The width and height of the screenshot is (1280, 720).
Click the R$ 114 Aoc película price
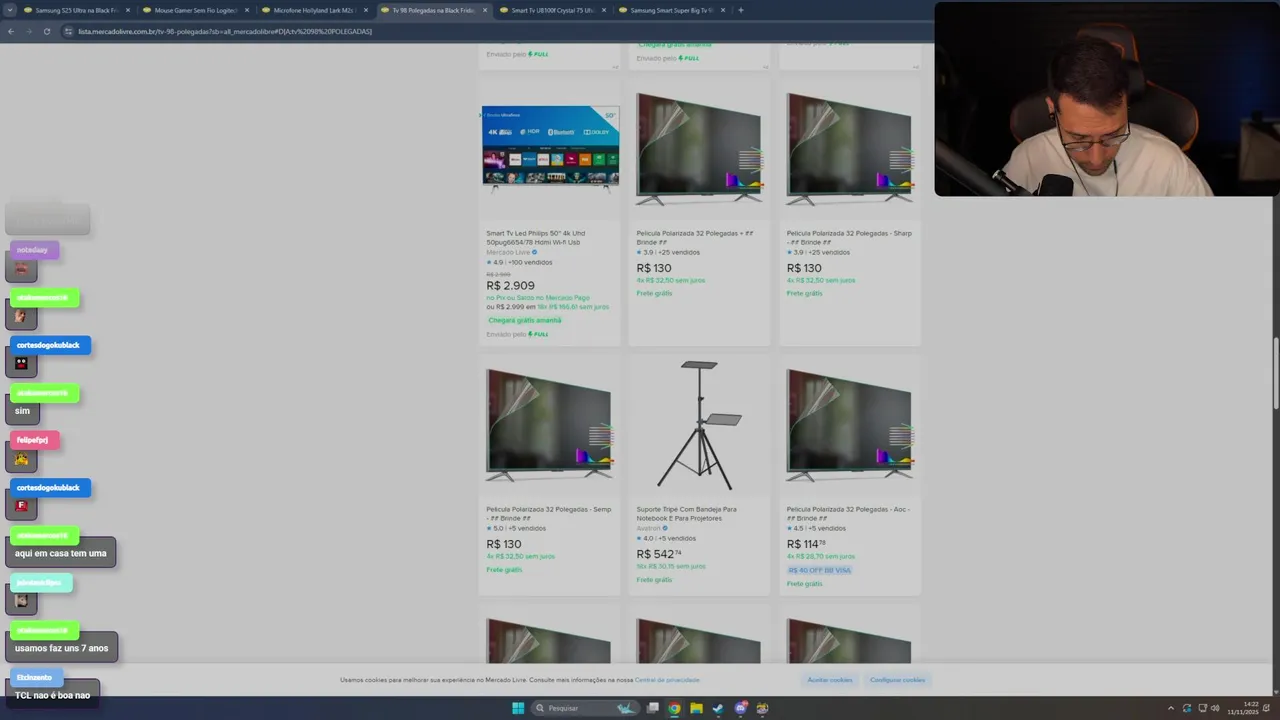click(x=806, y=544)
